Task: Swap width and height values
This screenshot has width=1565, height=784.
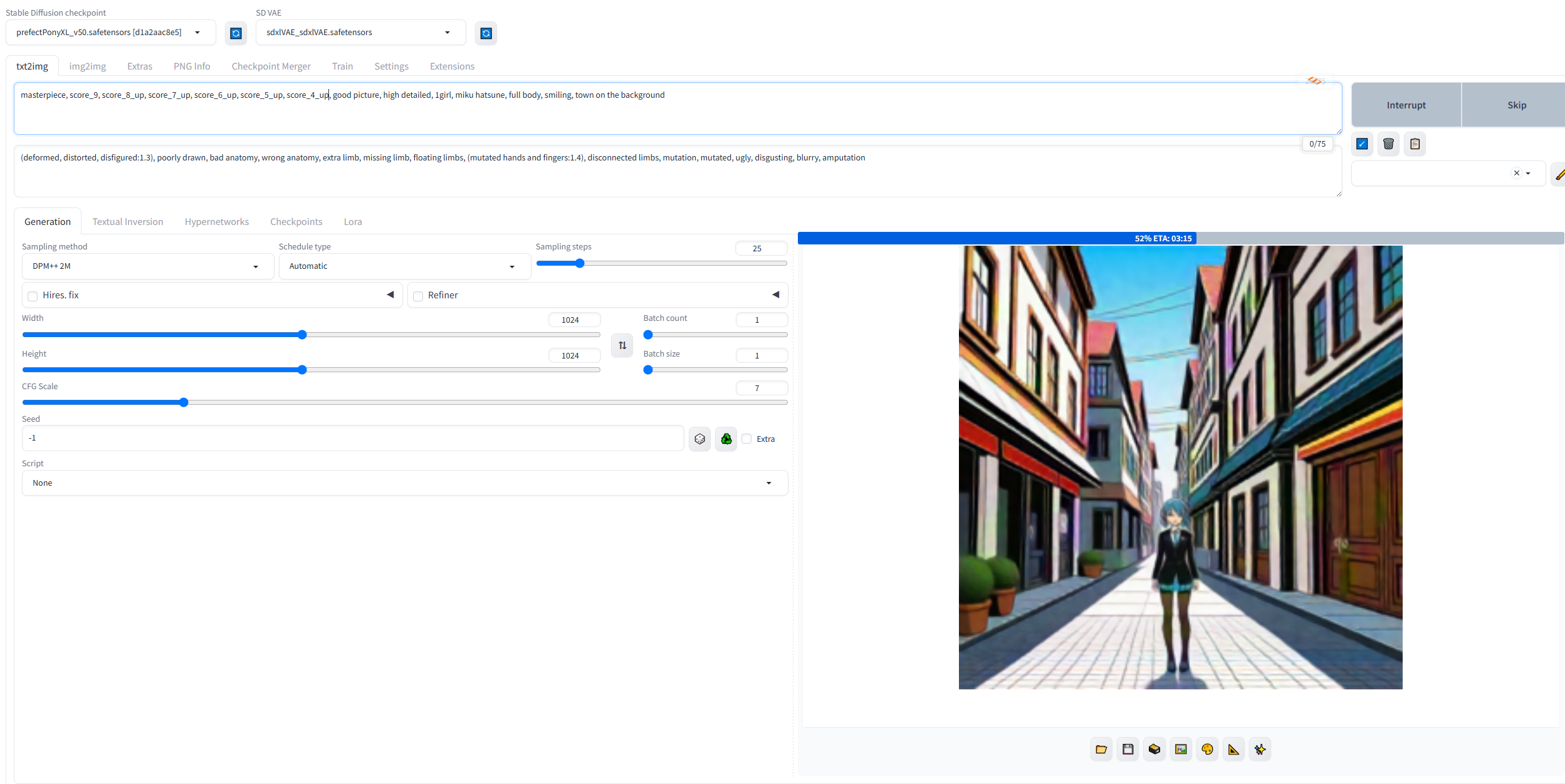Action: click(622, 345)
